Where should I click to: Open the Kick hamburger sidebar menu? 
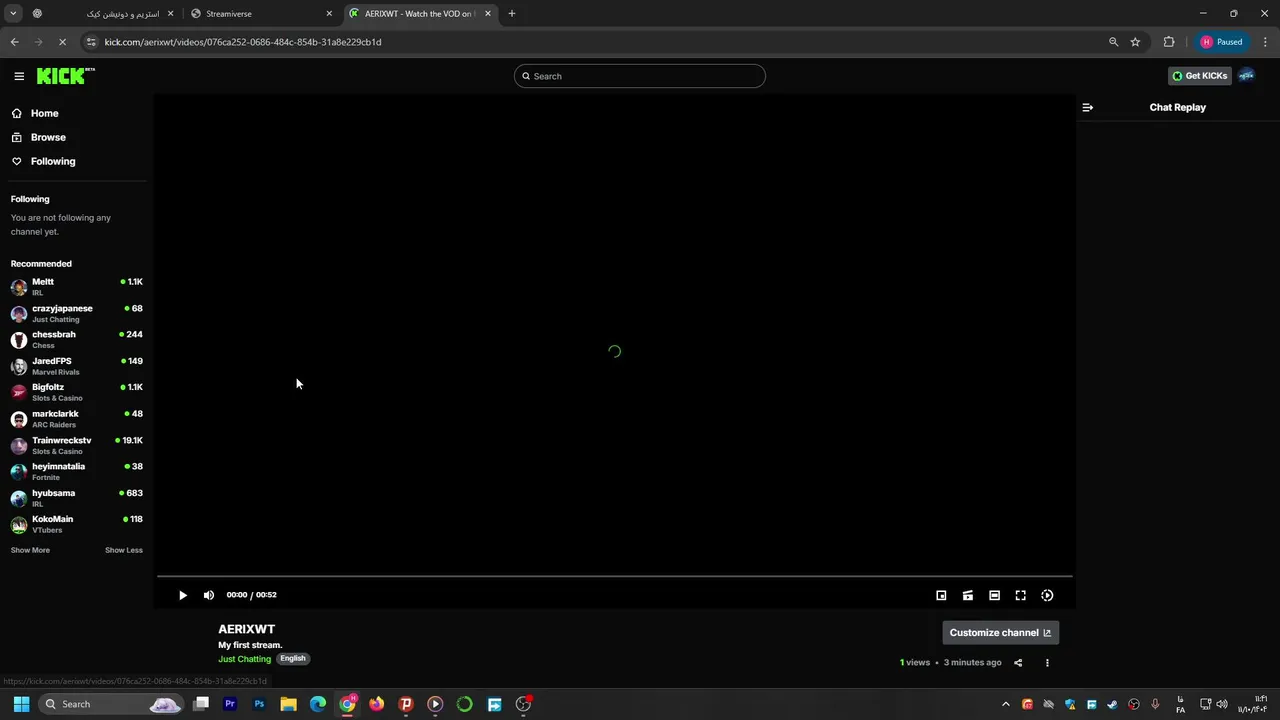(19, 76)
